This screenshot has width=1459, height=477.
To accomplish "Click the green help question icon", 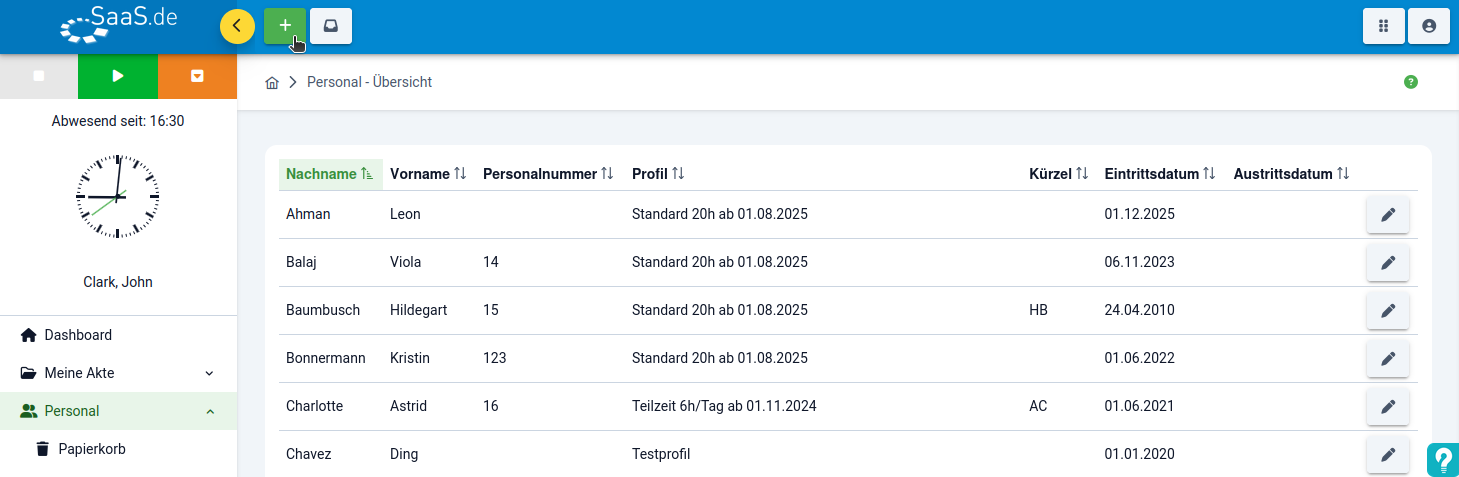I will tap(1411, 82).
